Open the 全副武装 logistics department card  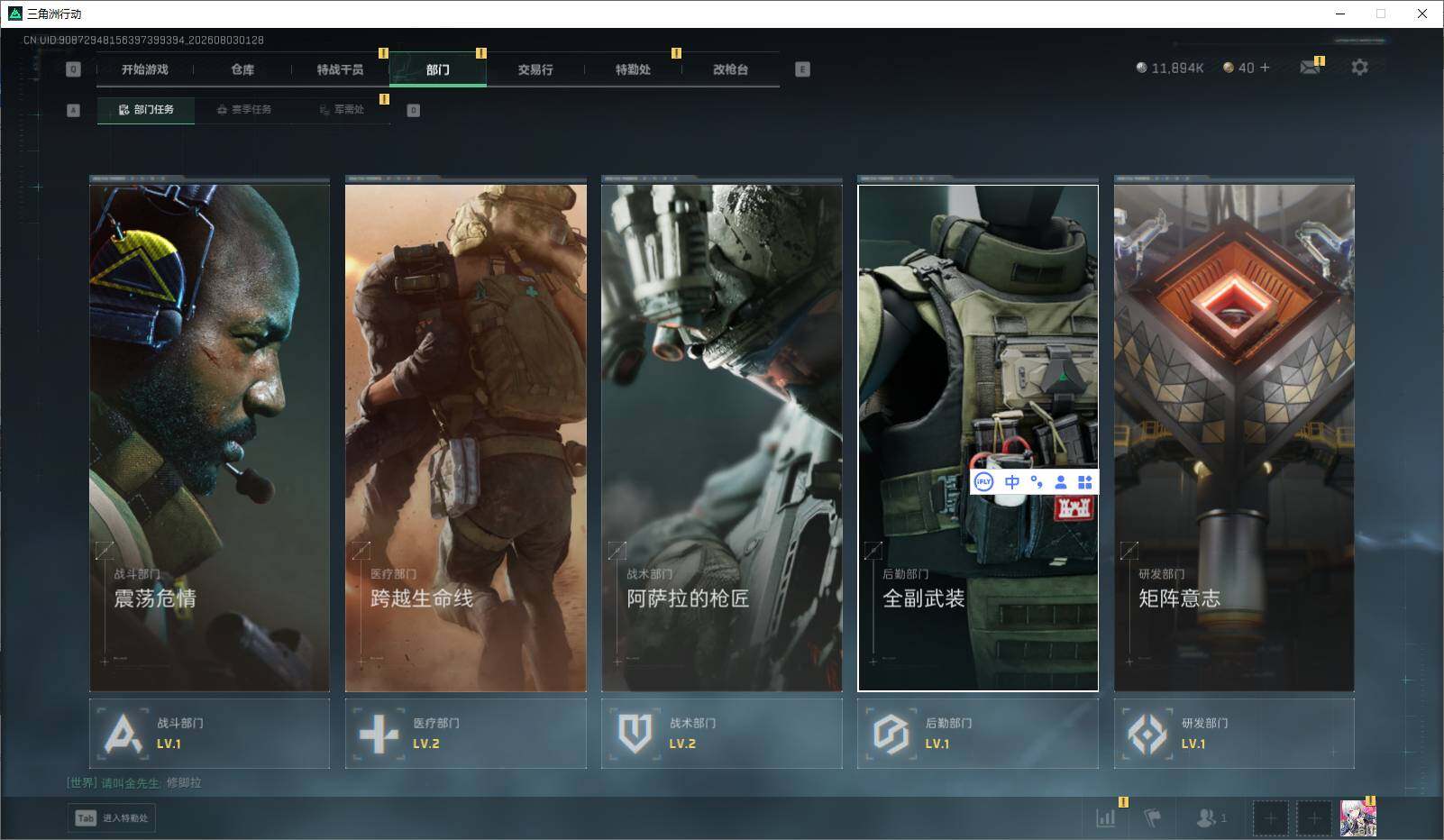tap(978, 438)
